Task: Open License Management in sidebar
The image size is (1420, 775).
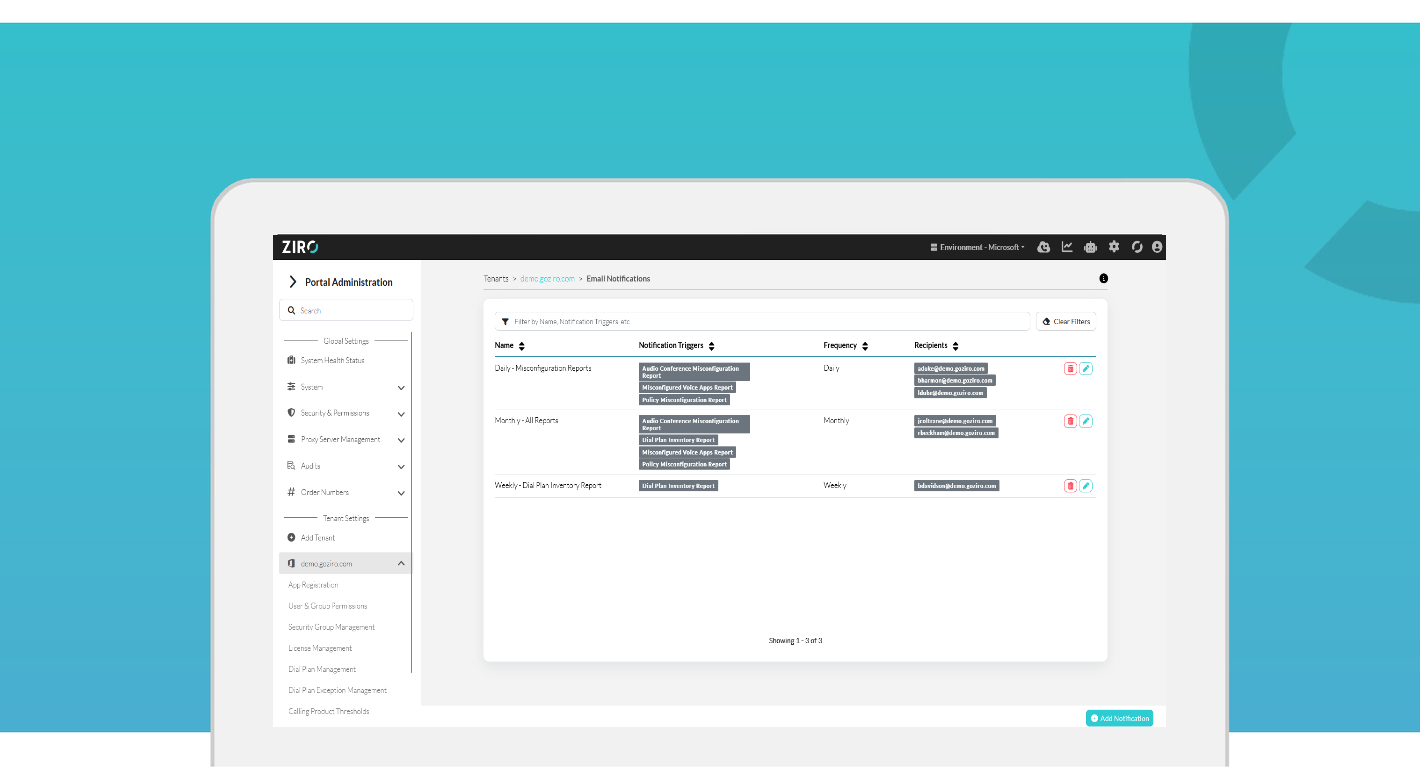Action: [320, 648]
